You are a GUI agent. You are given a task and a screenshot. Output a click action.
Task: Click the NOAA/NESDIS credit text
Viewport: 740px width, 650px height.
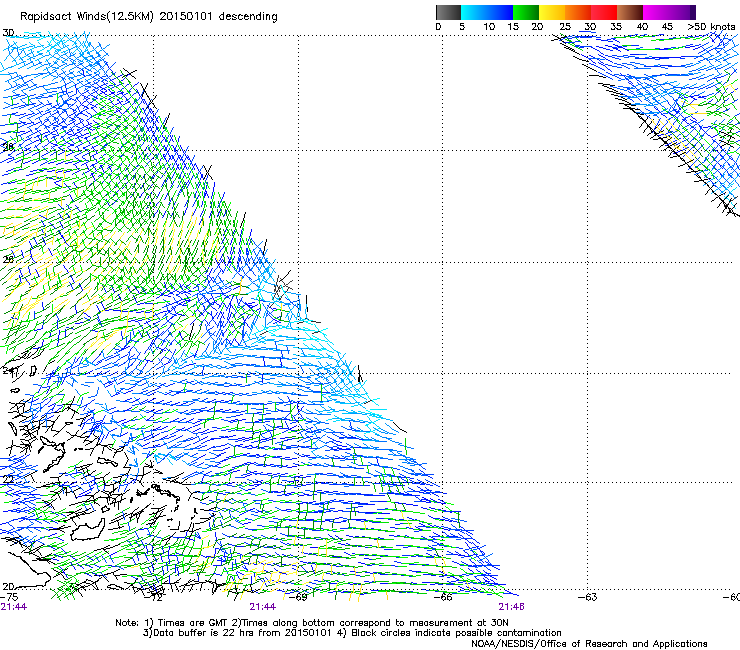click(589, 644)
